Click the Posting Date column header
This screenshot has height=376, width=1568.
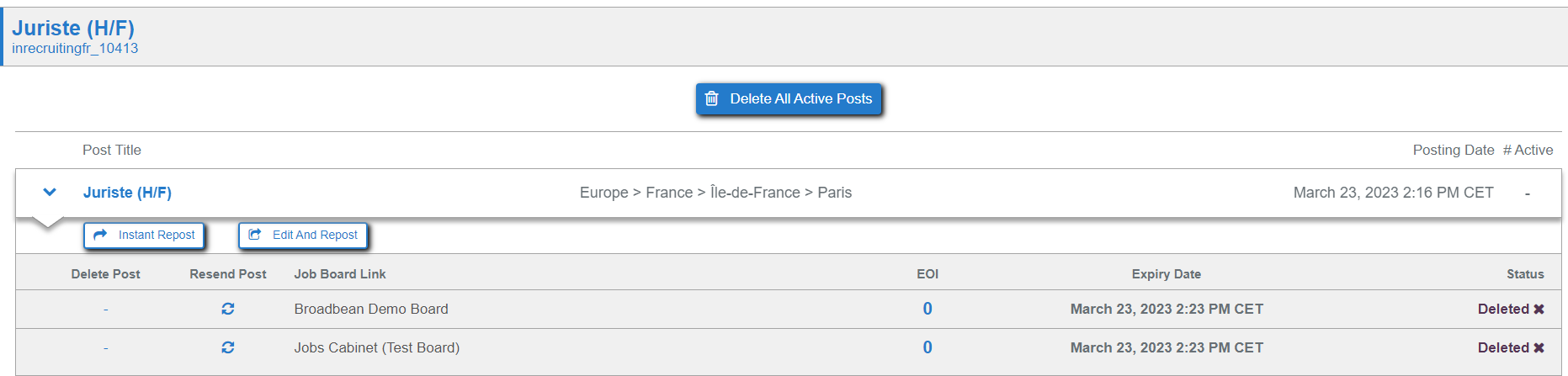1454,150
